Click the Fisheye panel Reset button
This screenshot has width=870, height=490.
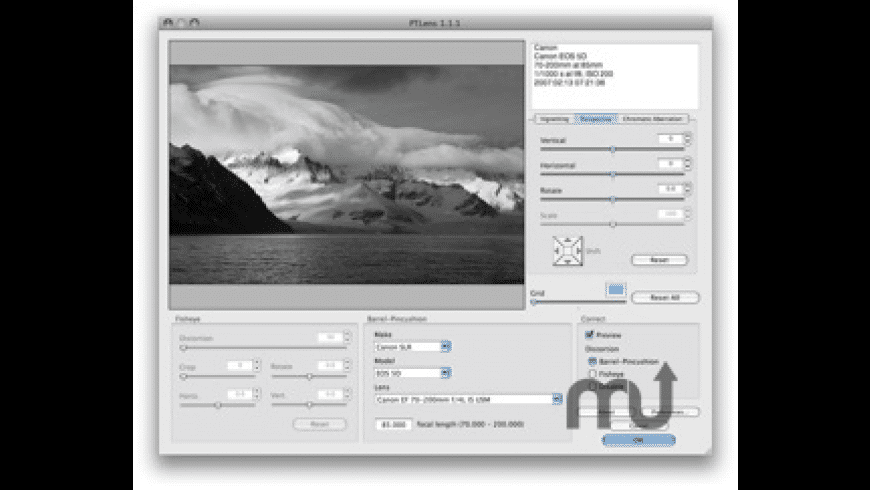[x=320, y=424]
